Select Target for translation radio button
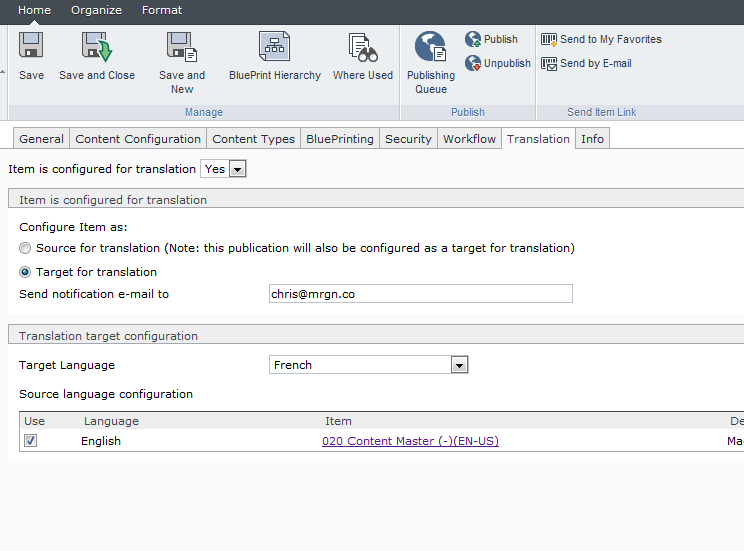The width and height of the screenshot is (744, 551). (25, 272)
